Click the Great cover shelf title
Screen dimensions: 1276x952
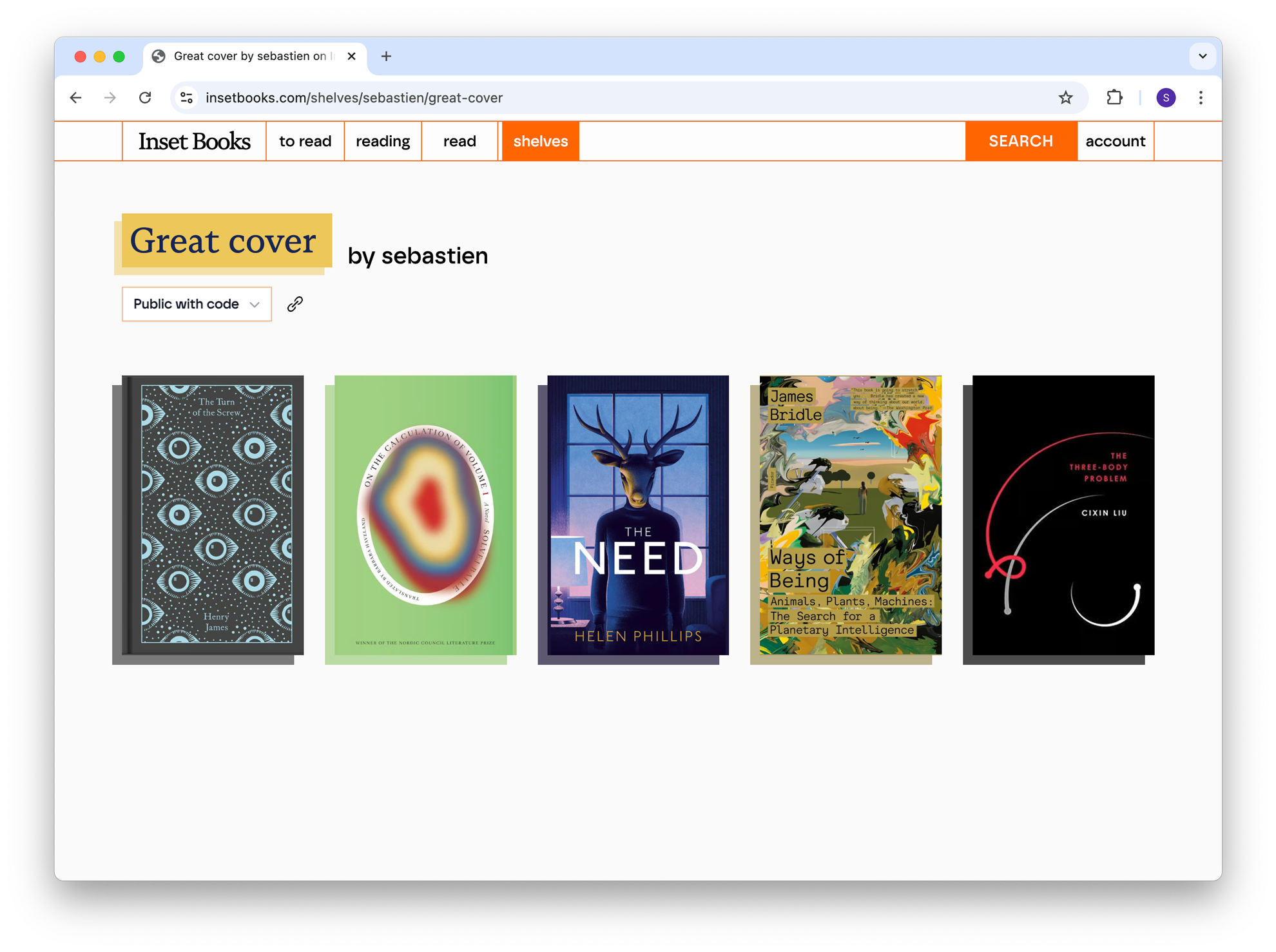[223, 241]
